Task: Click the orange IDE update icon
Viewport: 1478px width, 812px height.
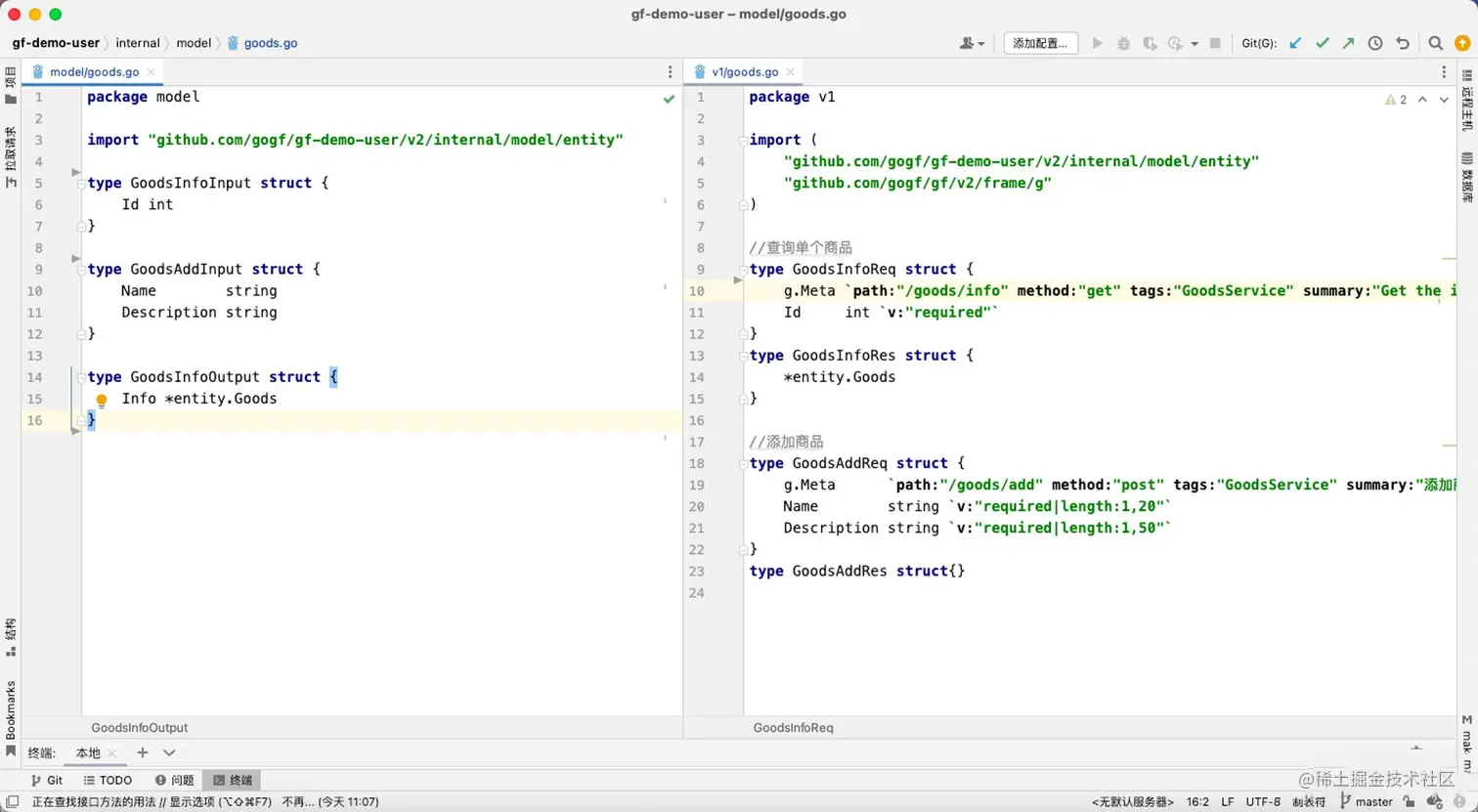Action: tap(1462, 43)
